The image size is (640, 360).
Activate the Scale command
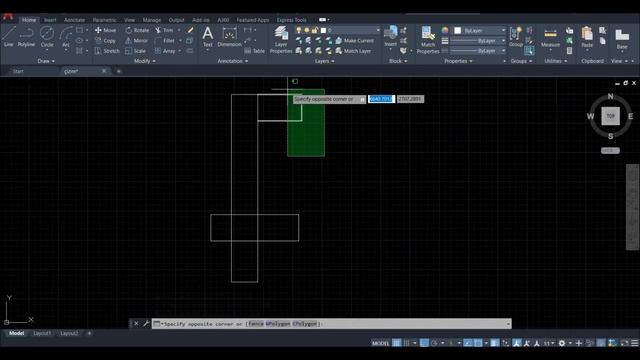[136, 51]
